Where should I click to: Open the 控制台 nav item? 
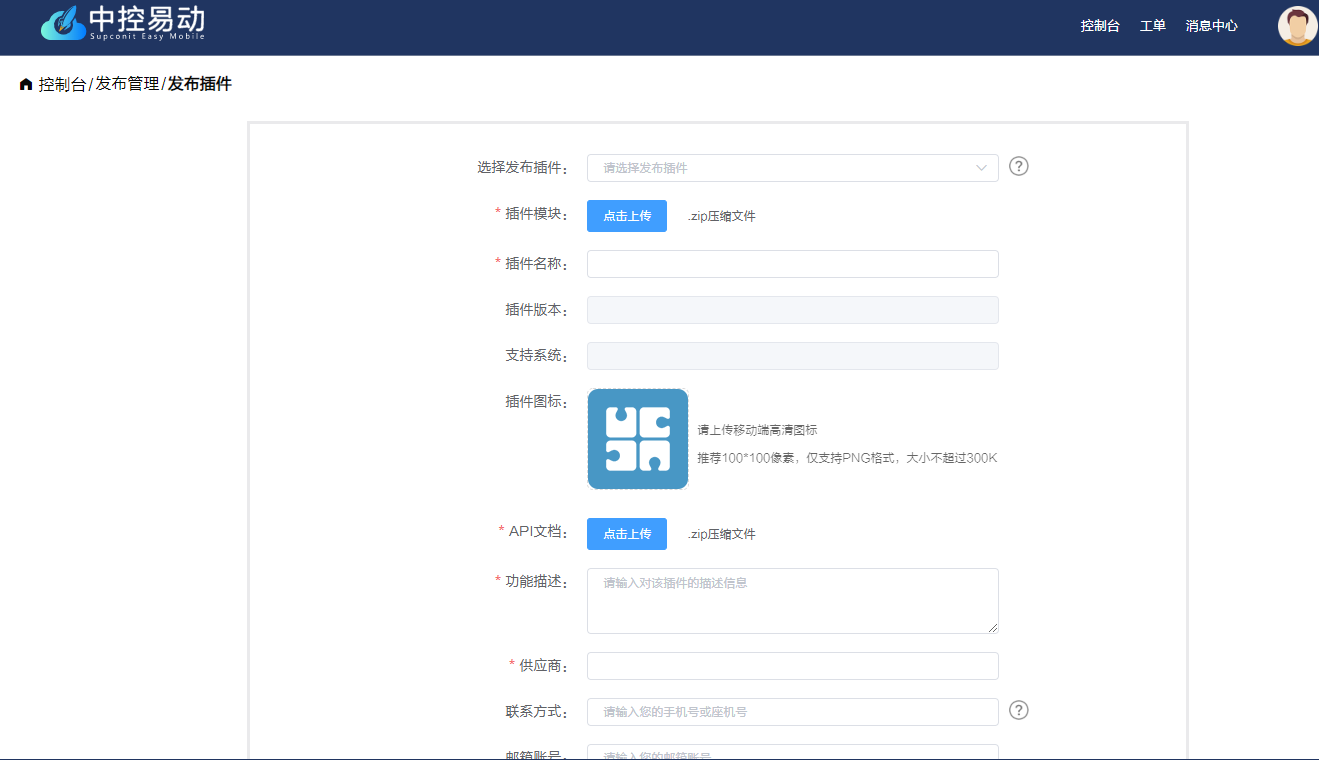tap(1100, 26)
